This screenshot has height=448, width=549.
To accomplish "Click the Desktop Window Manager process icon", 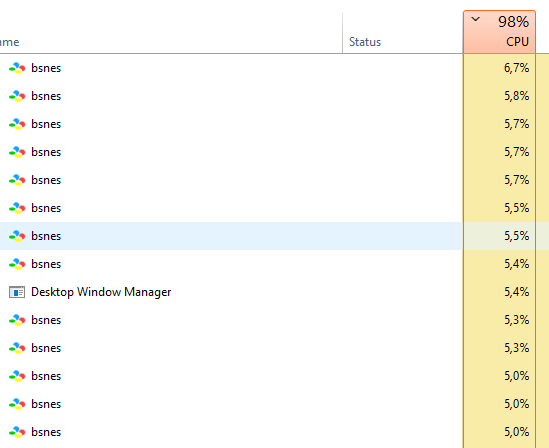I will tap(17, 292).
